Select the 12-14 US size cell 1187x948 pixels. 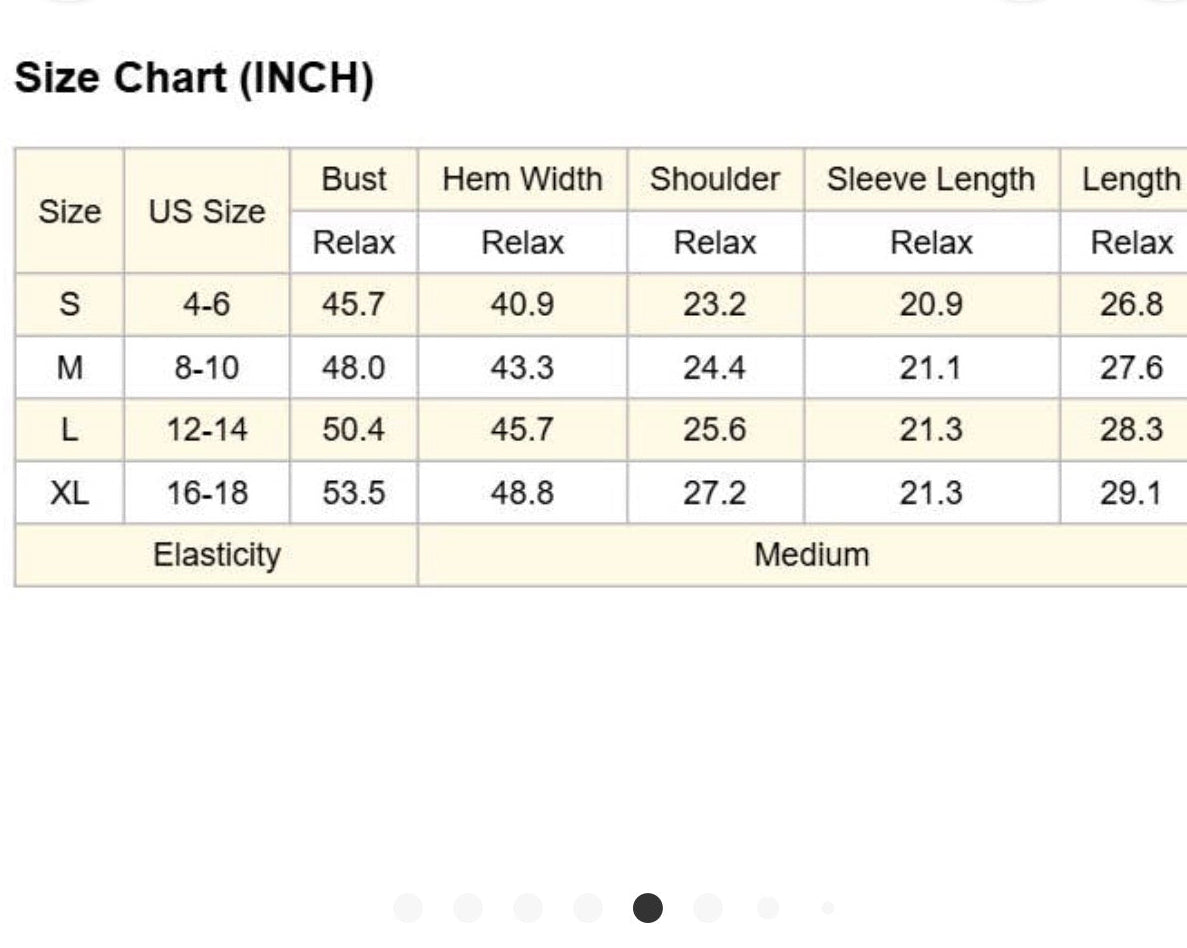tap(207, 430)
